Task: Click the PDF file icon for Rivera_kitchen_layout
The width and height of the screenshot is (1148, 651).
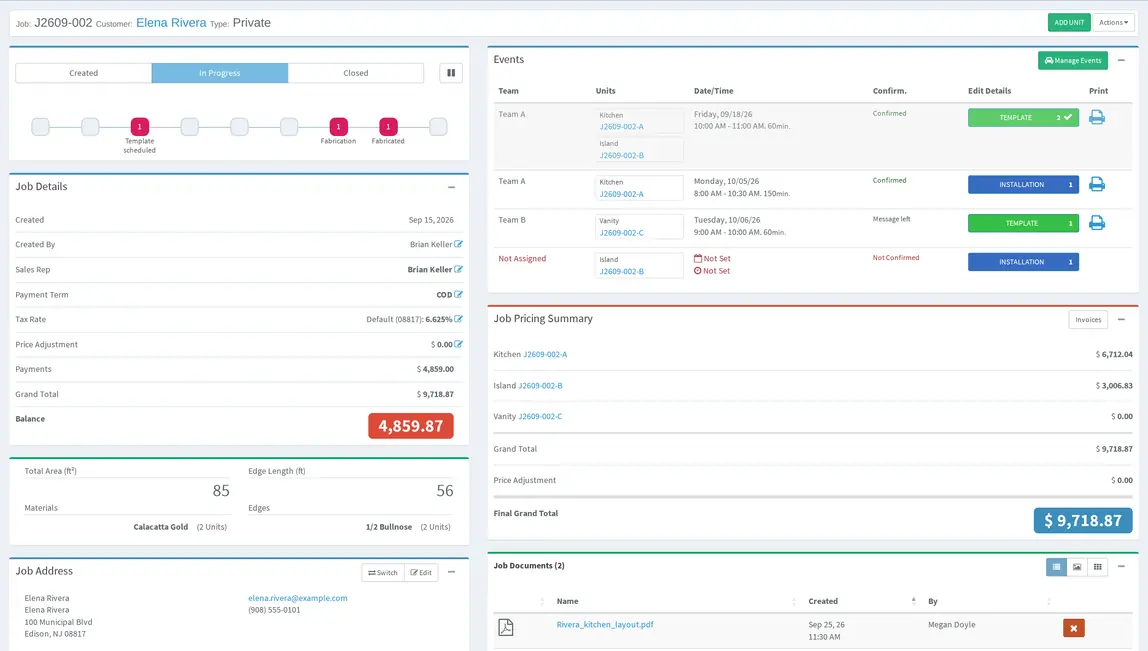Action: click(506, 627)
